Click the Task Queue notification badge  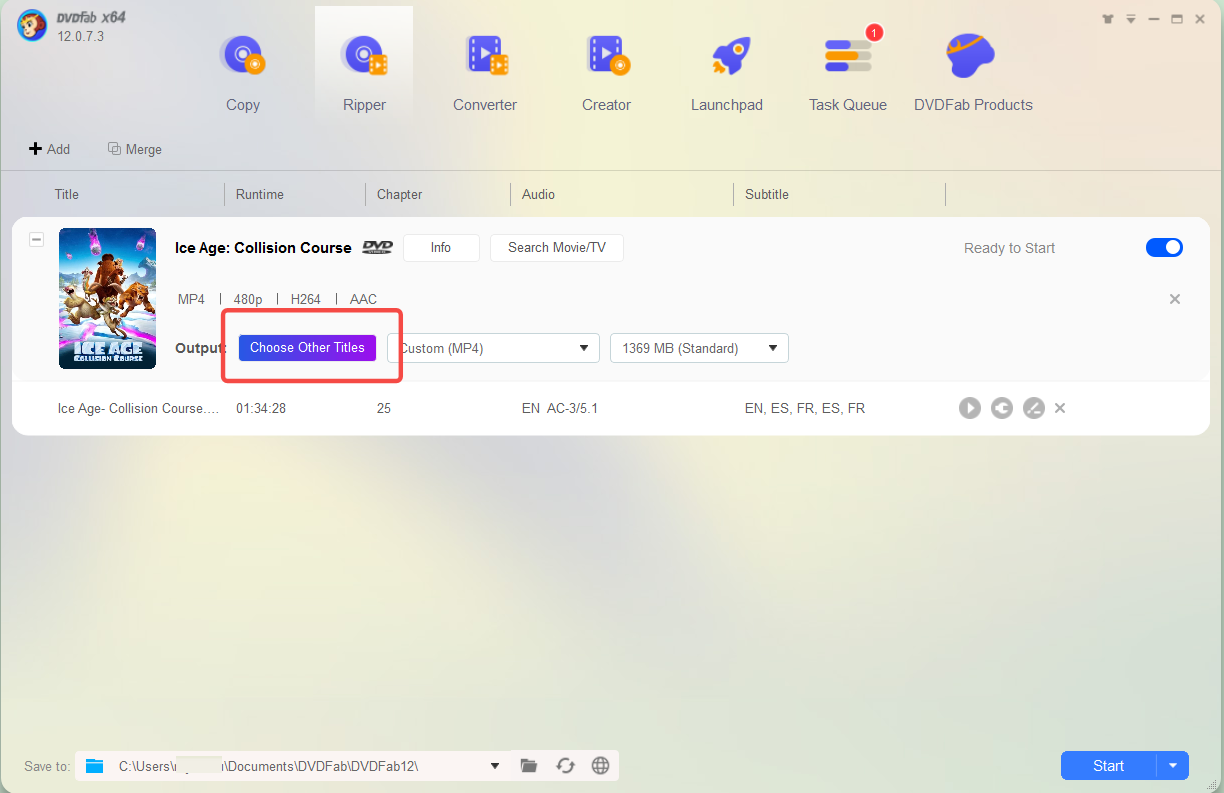[874, 33]
